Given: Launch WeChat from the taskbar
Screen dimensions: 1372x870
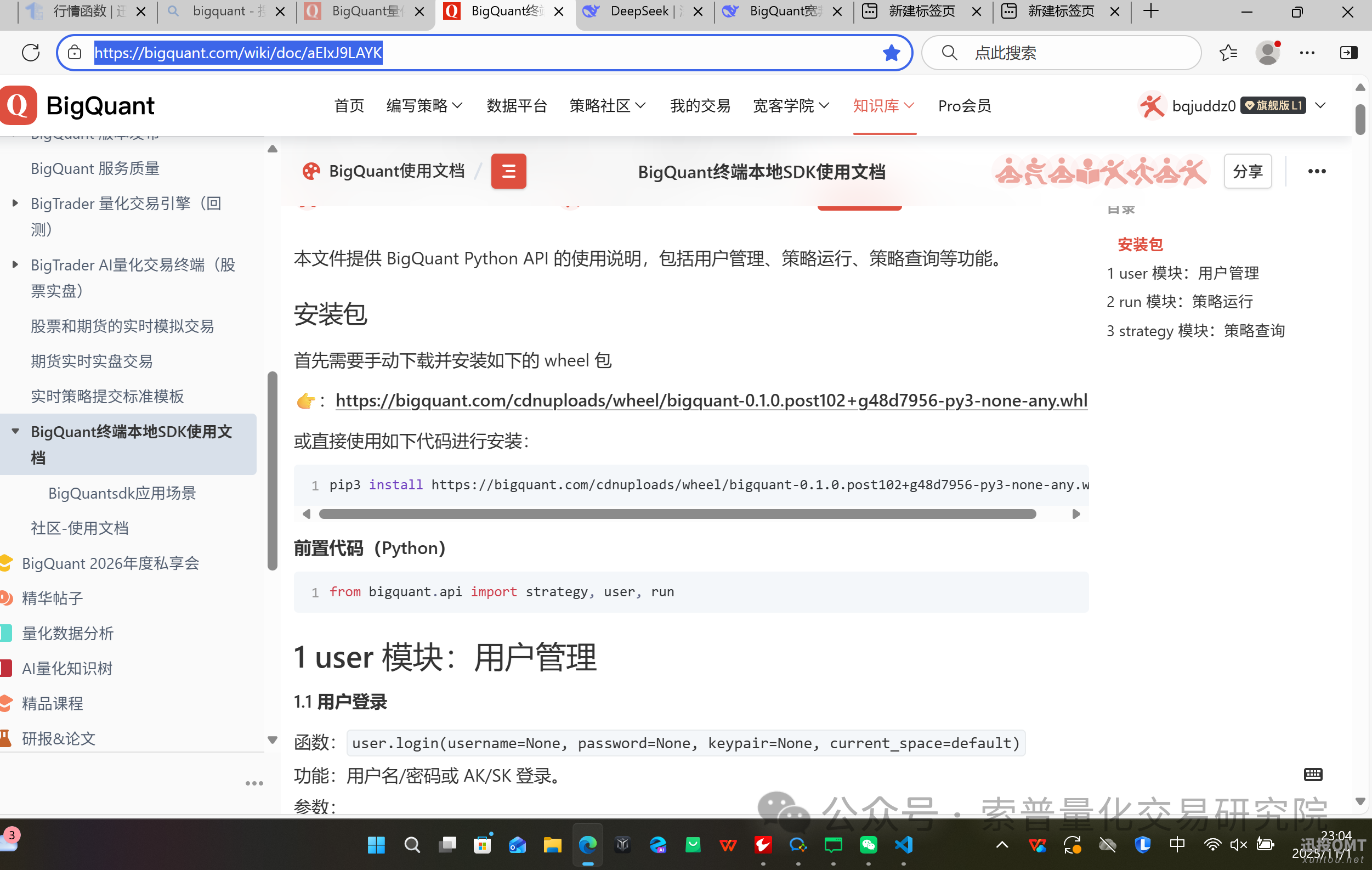Looking at the screenshot, I should 868,845.
